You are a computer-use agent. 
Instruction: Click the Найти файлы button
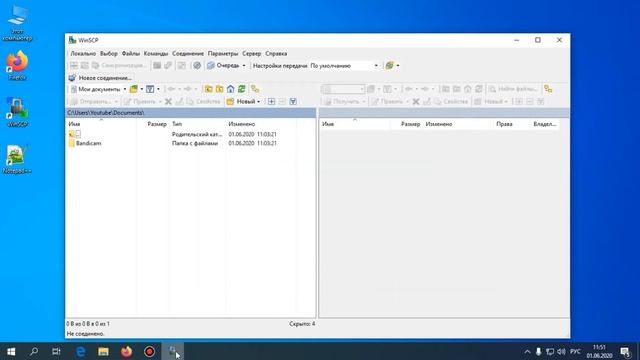(x=513, y=89)
